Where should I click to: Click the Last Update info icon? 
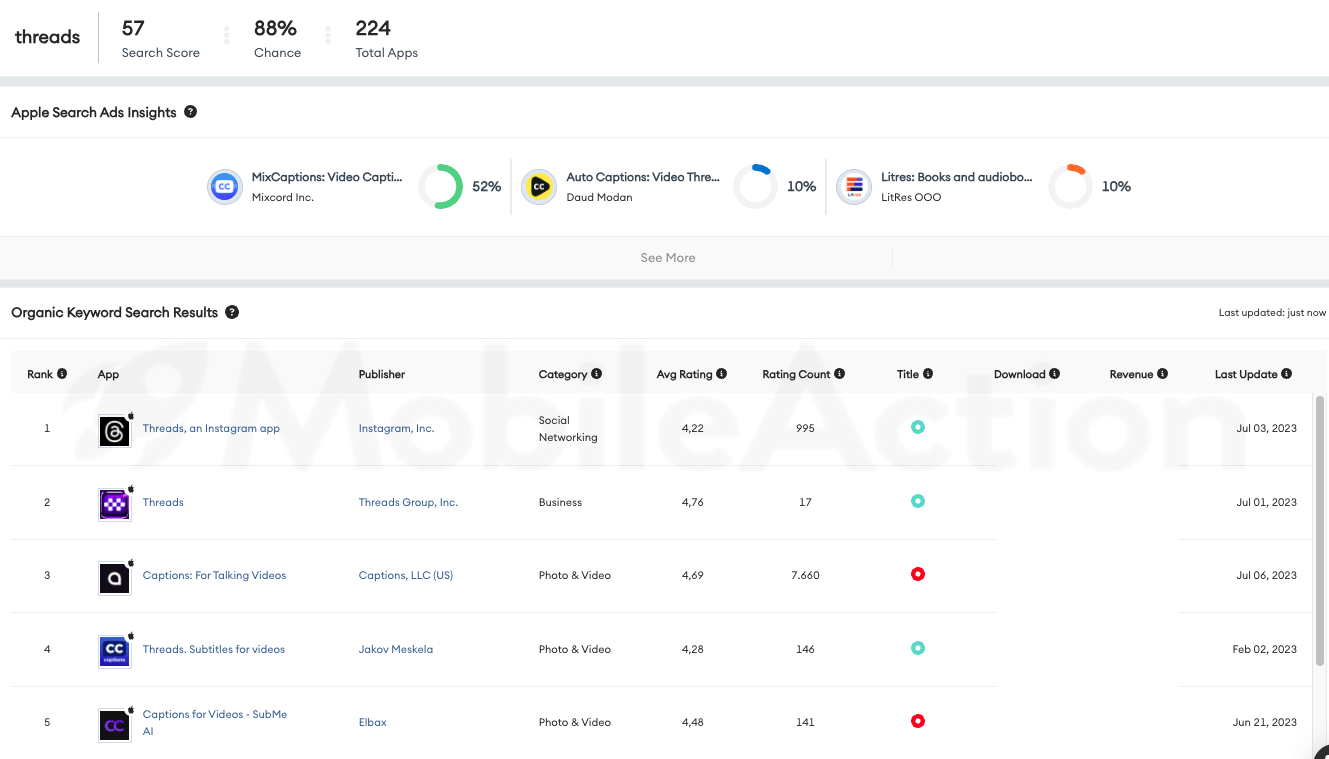pyautogui.click(x=1287, y=374)
